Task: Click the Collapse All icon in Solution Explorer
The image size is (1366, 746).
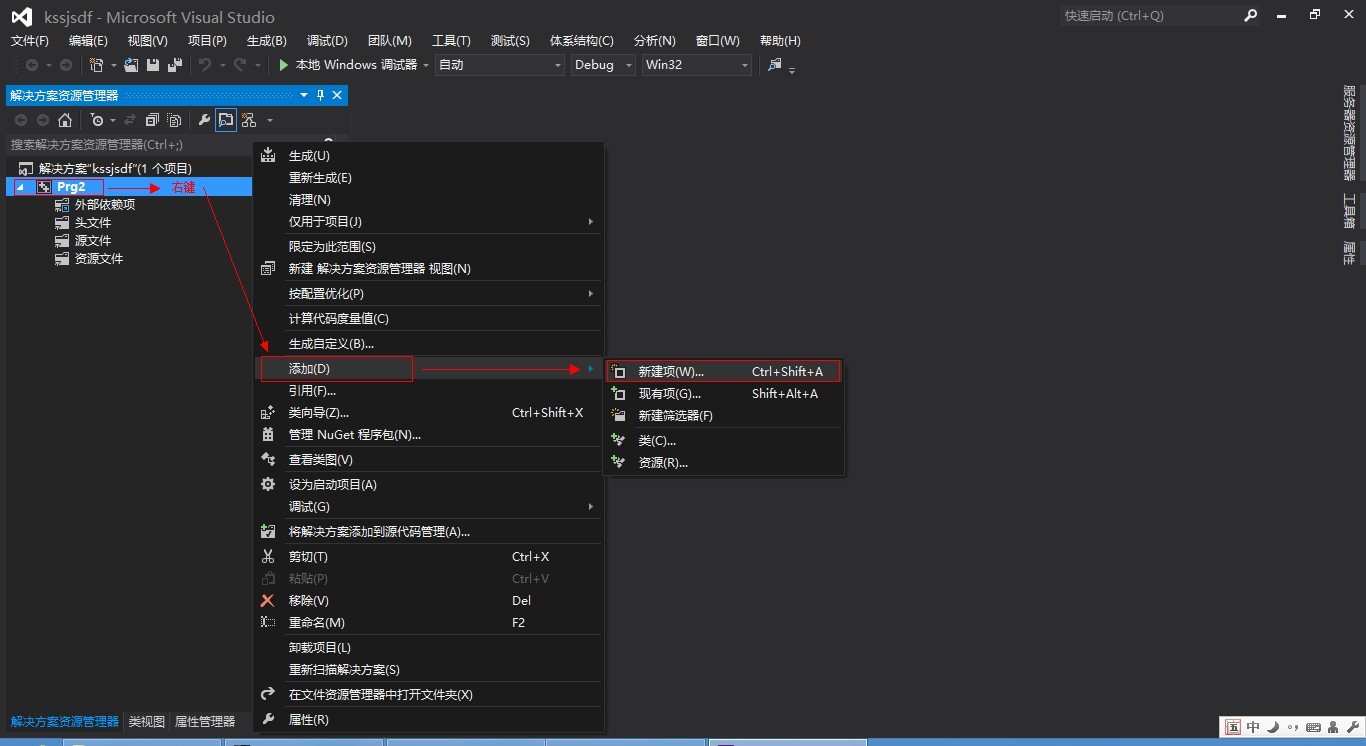Action: click(152, 120)
